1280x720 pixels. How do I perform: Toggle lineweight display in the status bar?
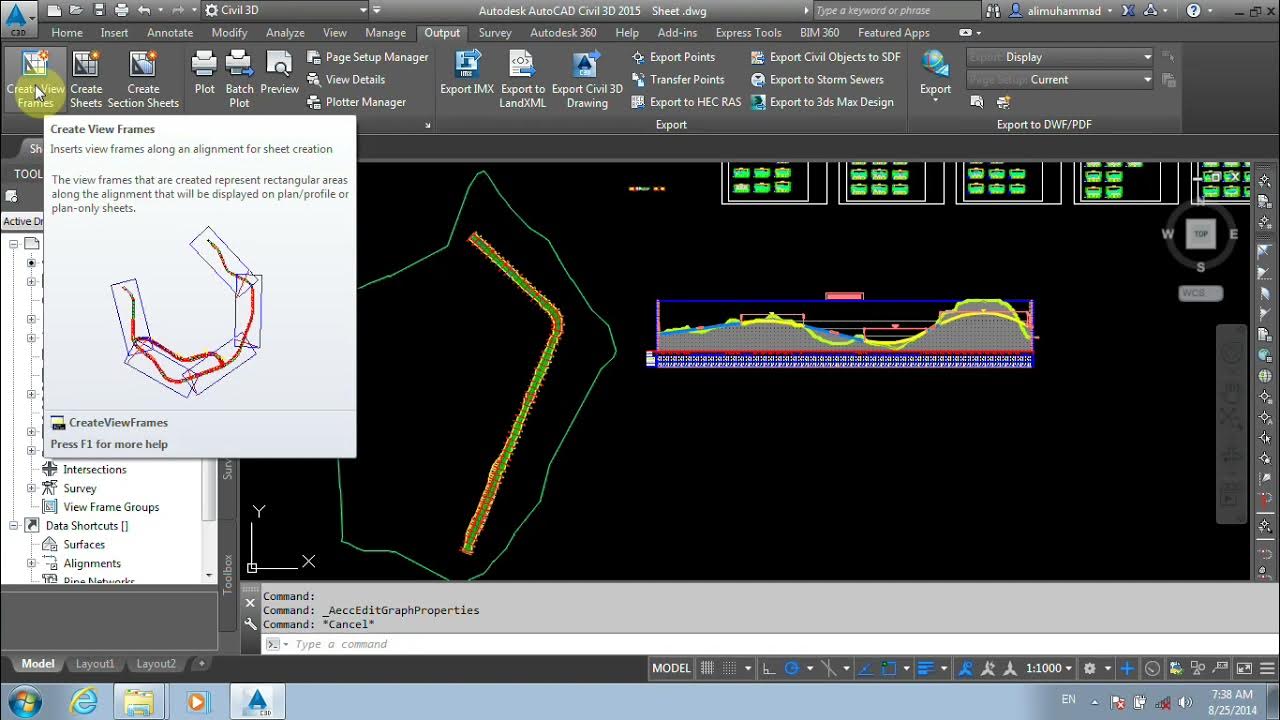pos(926,668)
